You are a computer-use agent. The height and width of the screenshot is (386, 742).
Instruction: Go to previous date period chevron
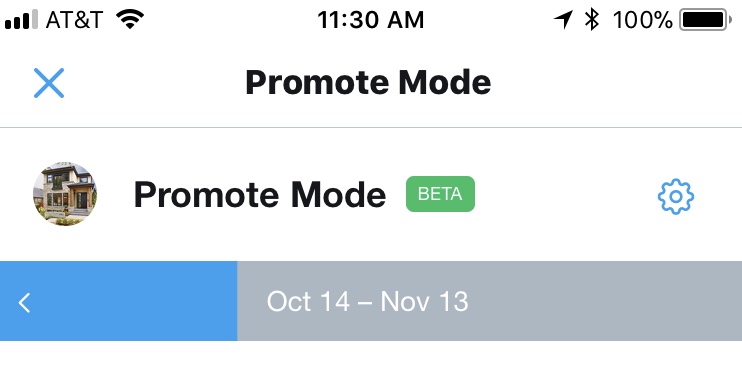25,303
